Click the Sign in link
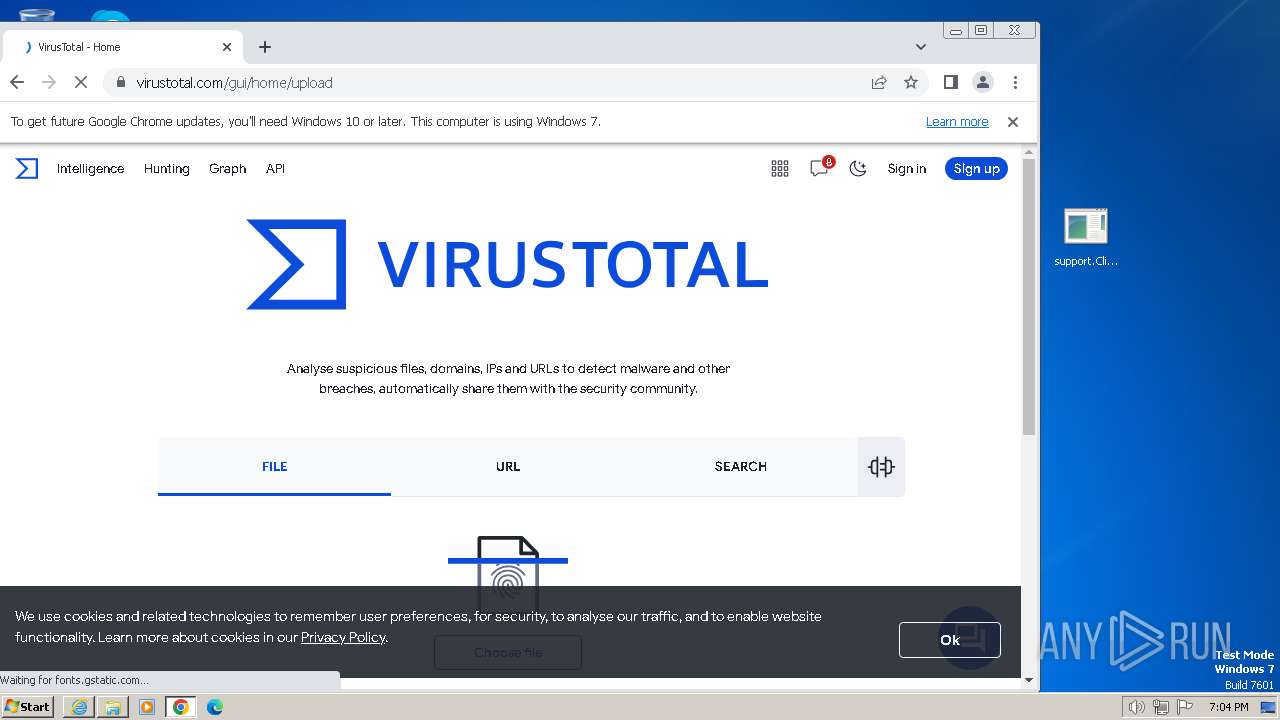 click(x=907, y=169)
